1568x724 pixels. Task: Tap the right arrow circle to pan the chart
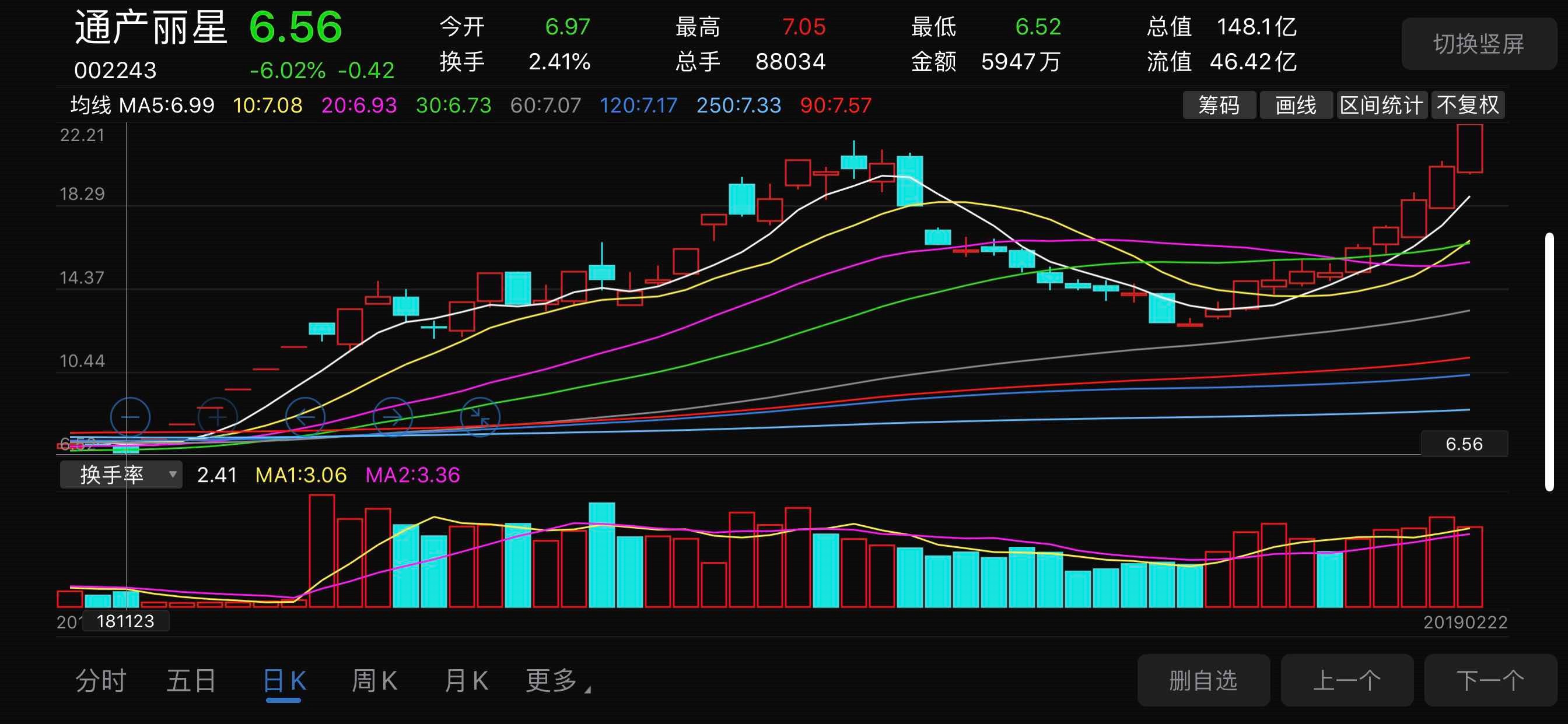(393, 417)
